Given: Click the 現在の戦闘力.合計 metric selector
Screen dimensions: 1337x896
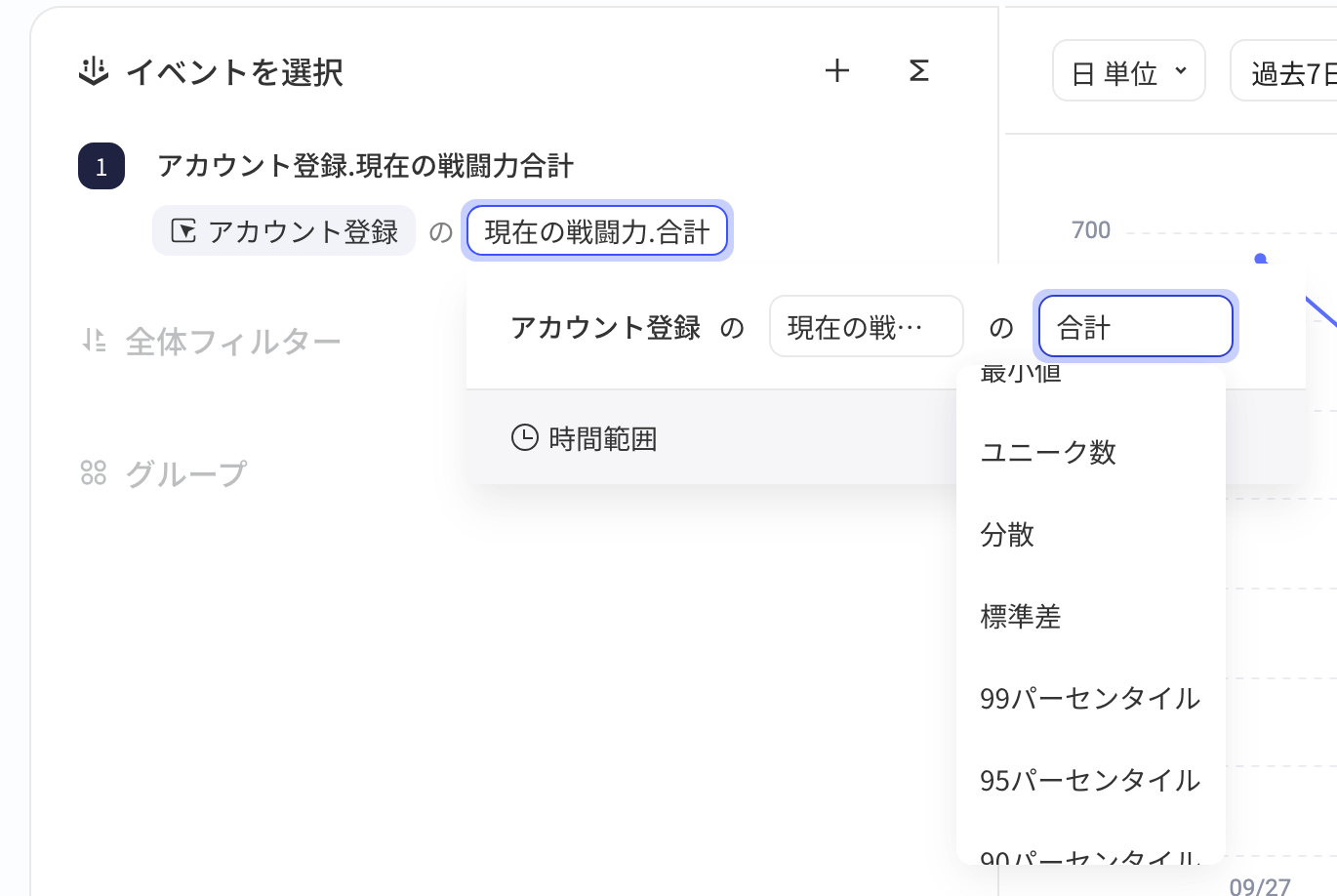Looking at the screenshot, I should tap(597, 231).
